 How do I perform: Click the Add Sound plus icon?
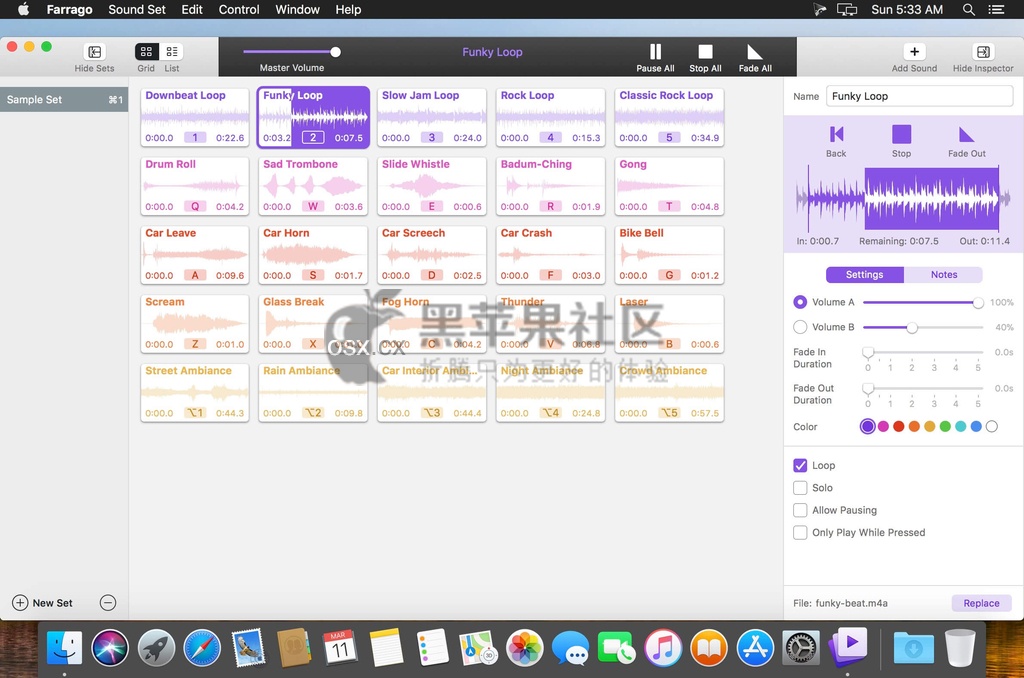(x=914, y=52)
